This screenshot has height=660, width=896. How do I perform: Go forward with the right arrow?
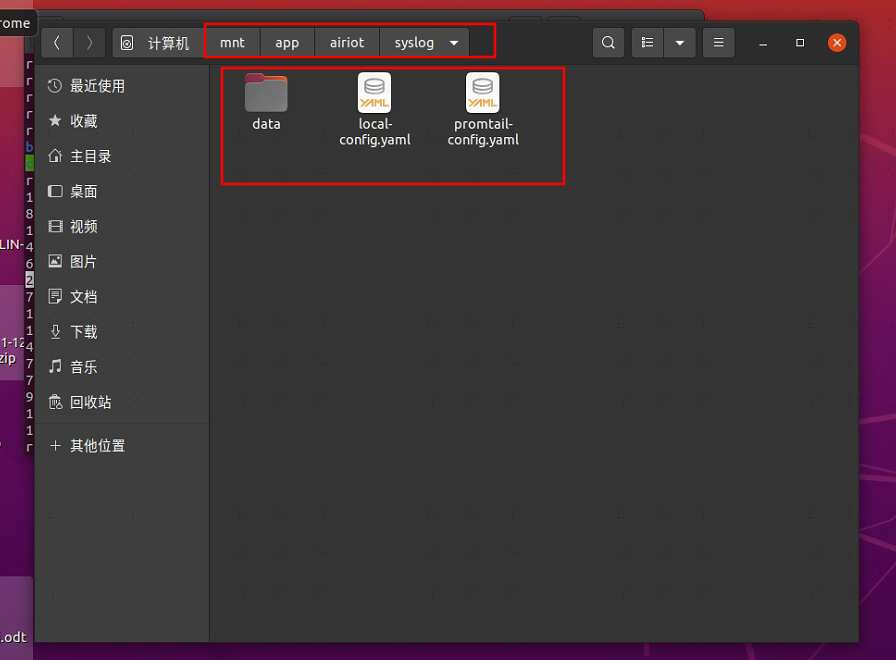[90, 43]
